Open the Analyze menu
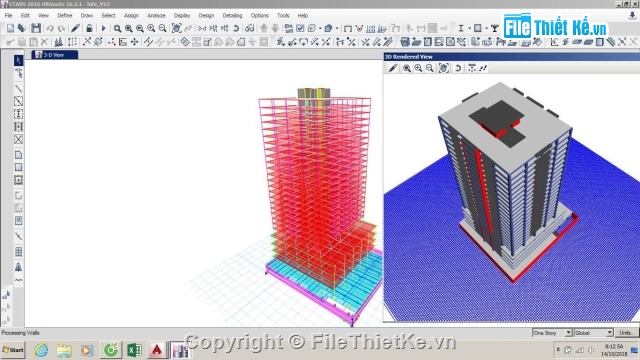This screenshot has height=360, width=640. coord(156,16)
